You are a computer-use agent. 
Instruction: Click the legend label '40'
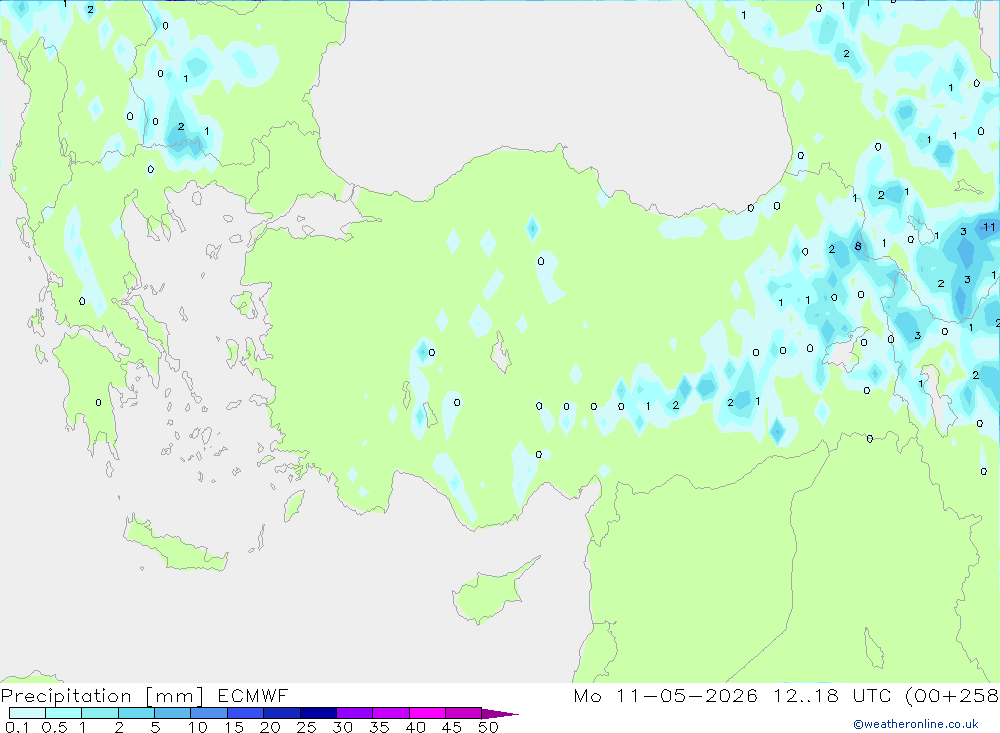tap(416, 727)
